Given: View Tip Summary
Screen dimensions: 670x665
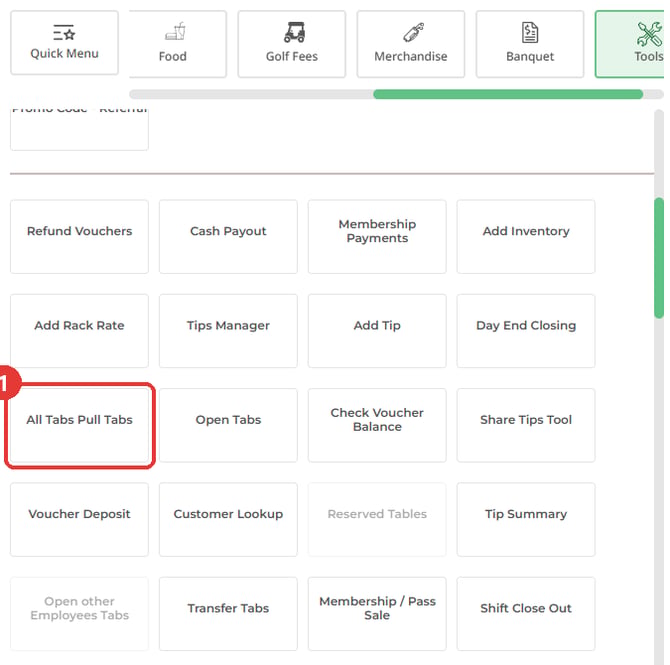Looking at the screenshot, I should pos(526,520).
